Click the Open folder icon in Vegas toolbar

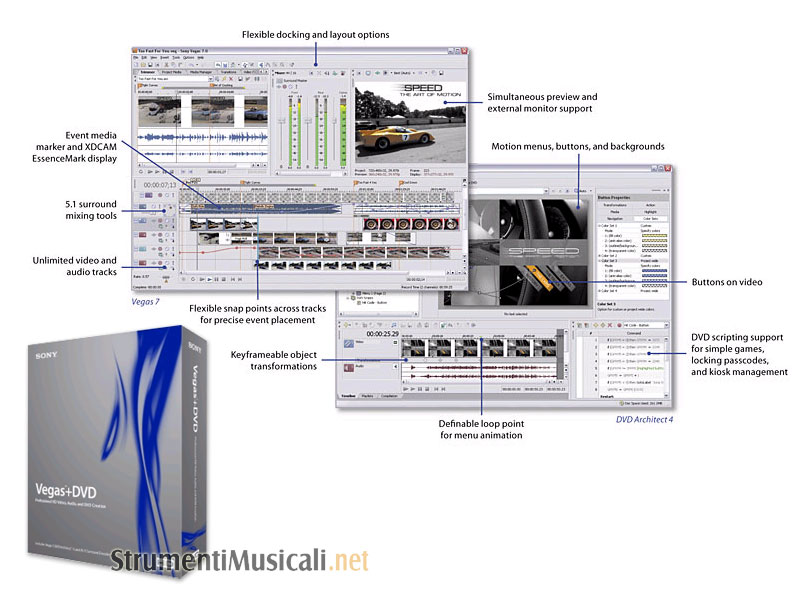(145, 65)
